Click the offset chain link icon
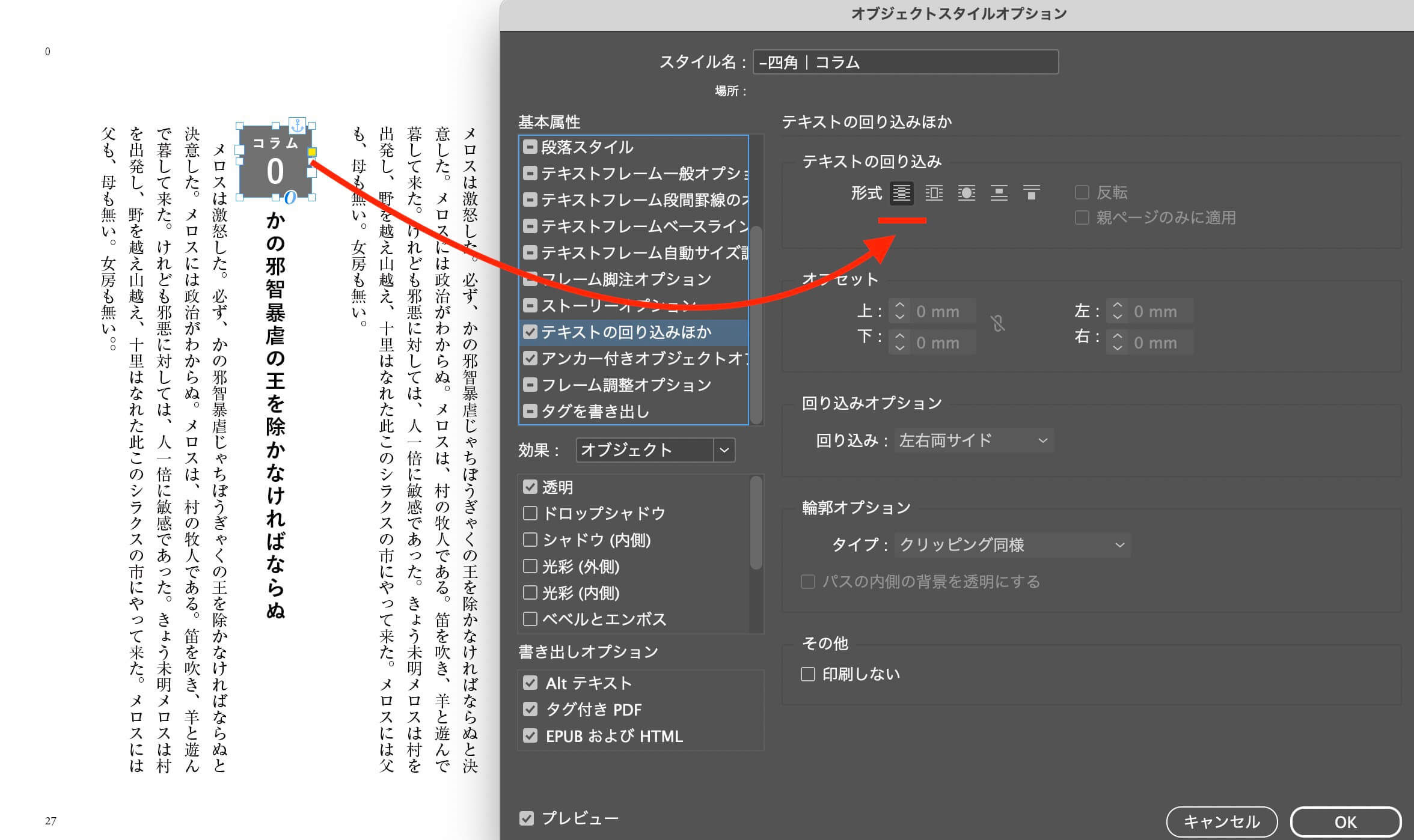The image size is (1414, 840). pos(998,324)
